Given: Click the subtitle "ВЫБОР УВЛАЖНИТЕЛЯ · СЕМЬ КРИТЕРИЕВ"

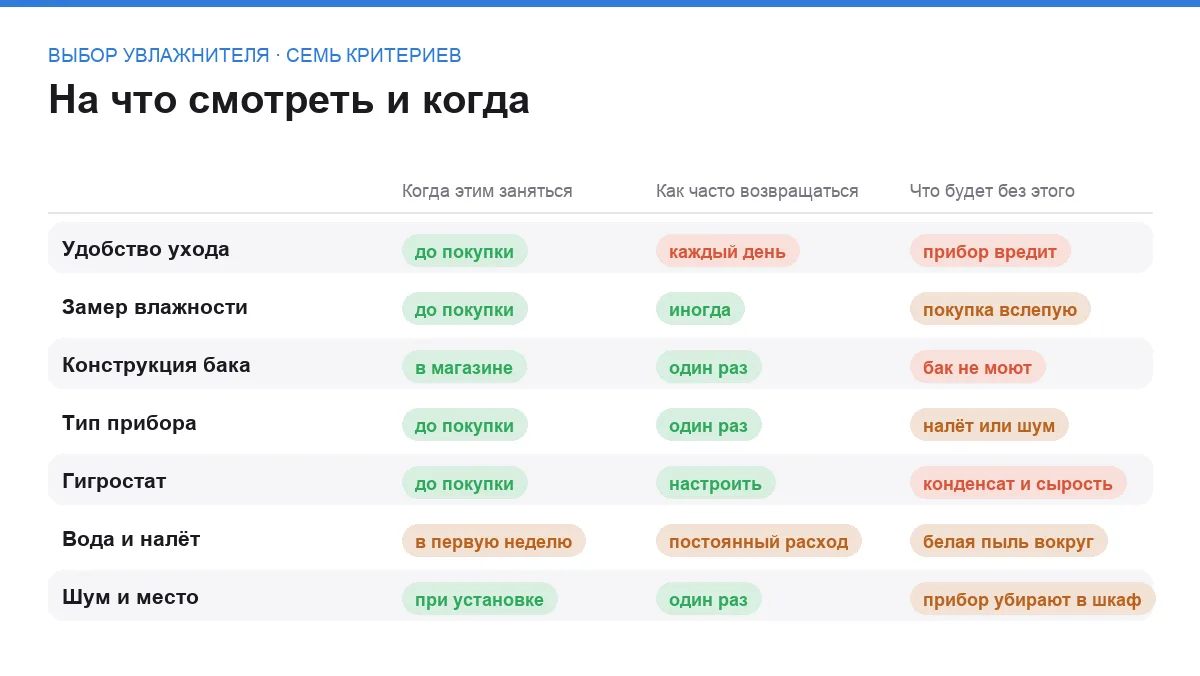Looking at the screenshot, I should point(255,55).
